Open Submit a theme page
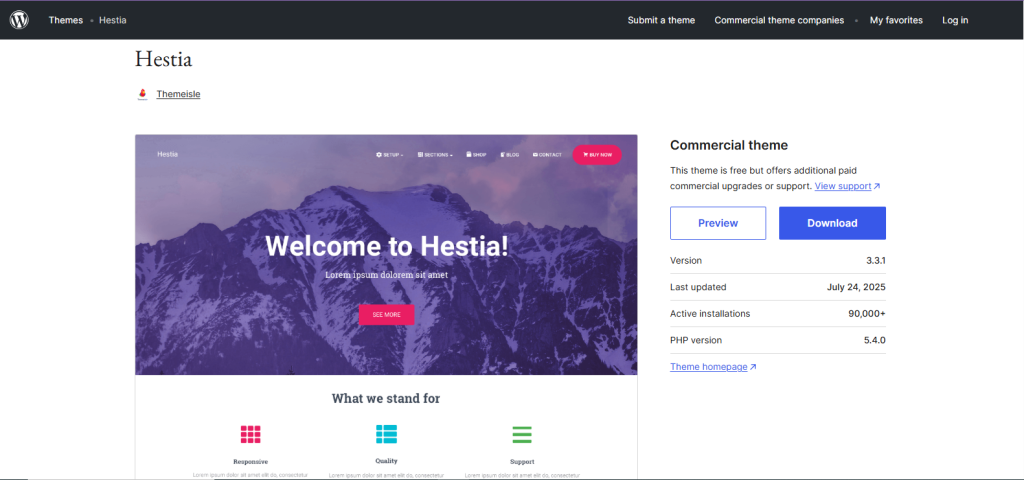Image resolution: width=1024 pixels, height=480 pixels. point(662,20)
